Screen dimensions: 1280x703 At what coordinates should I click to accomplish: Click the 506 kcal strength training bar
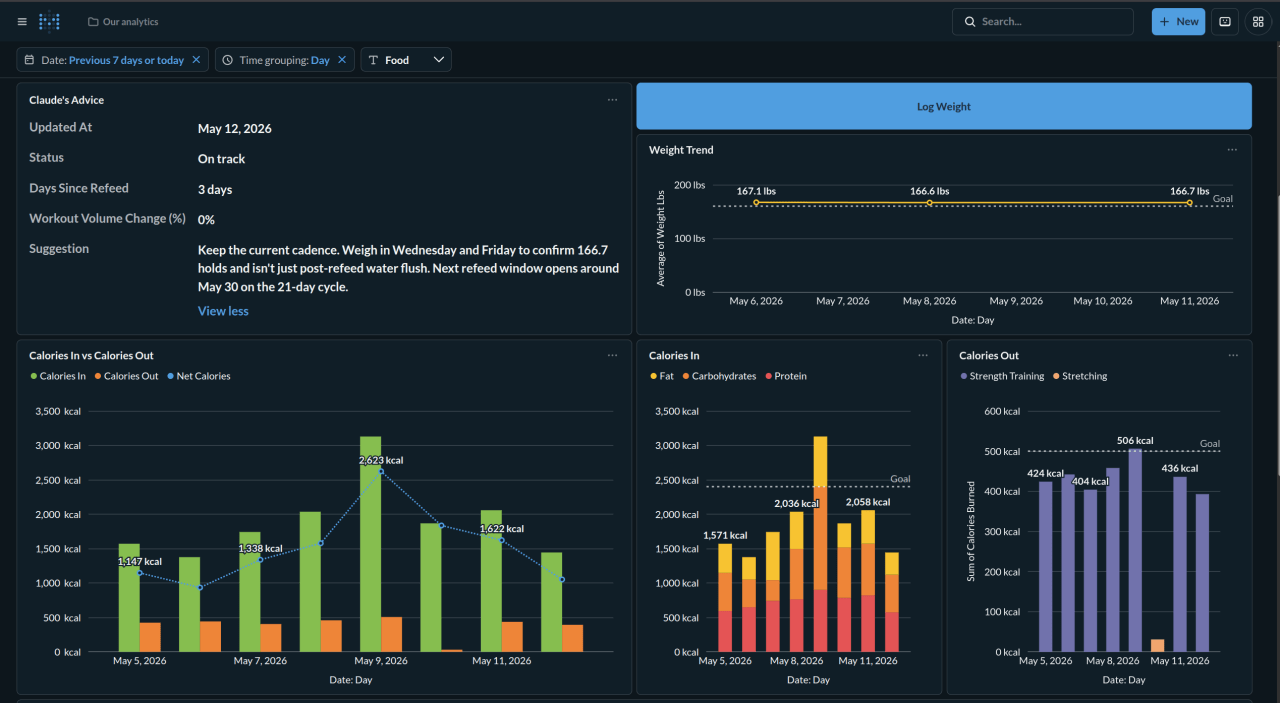(x=1135, y=550)
